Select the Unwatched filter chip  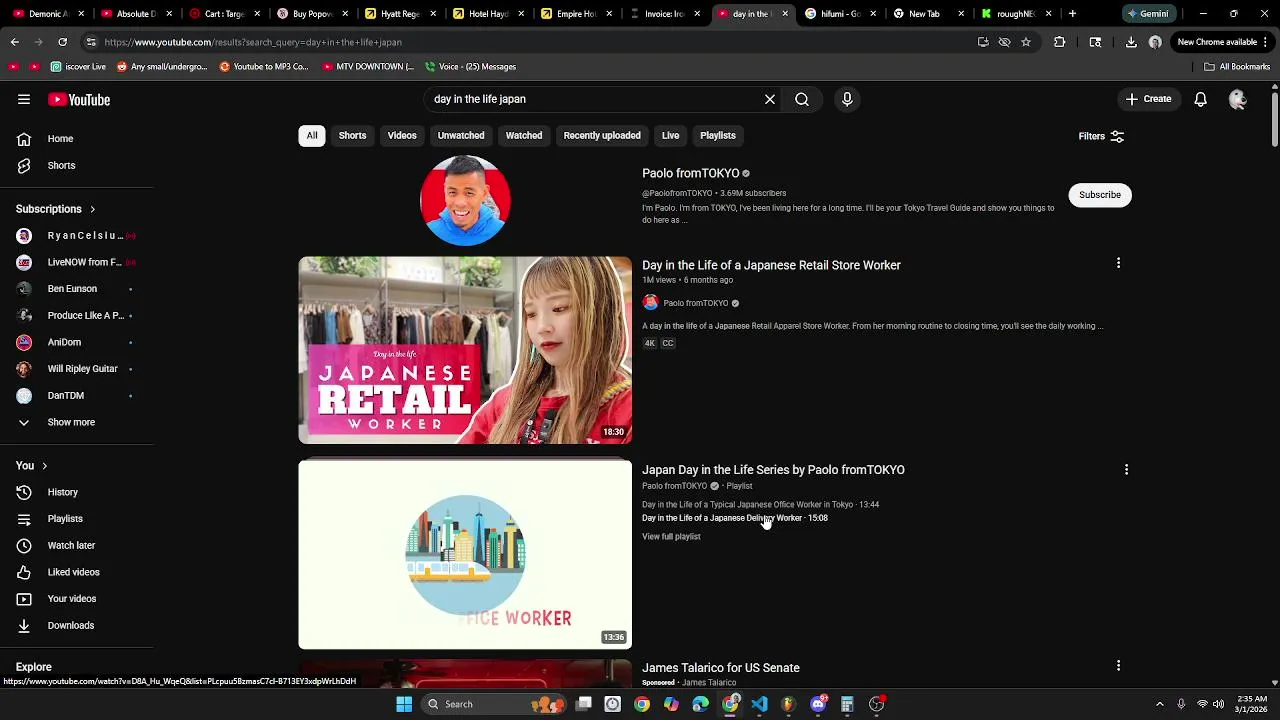[461, 136]
